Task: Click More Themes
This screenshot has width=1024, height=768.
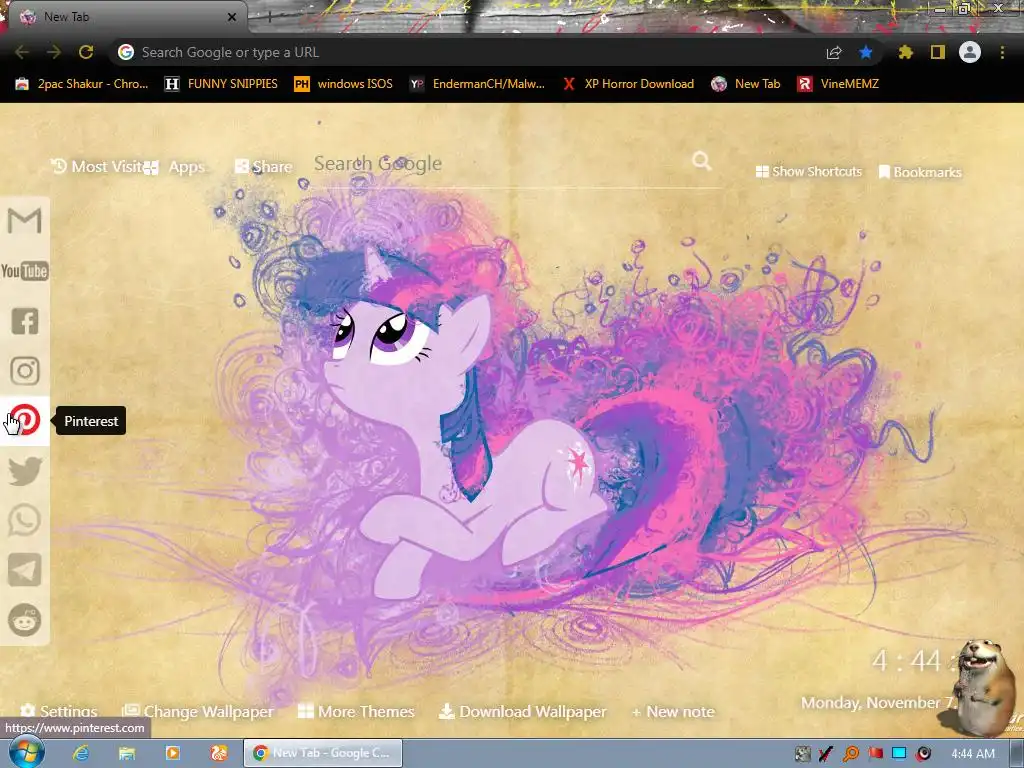Action: click(356, 711)
